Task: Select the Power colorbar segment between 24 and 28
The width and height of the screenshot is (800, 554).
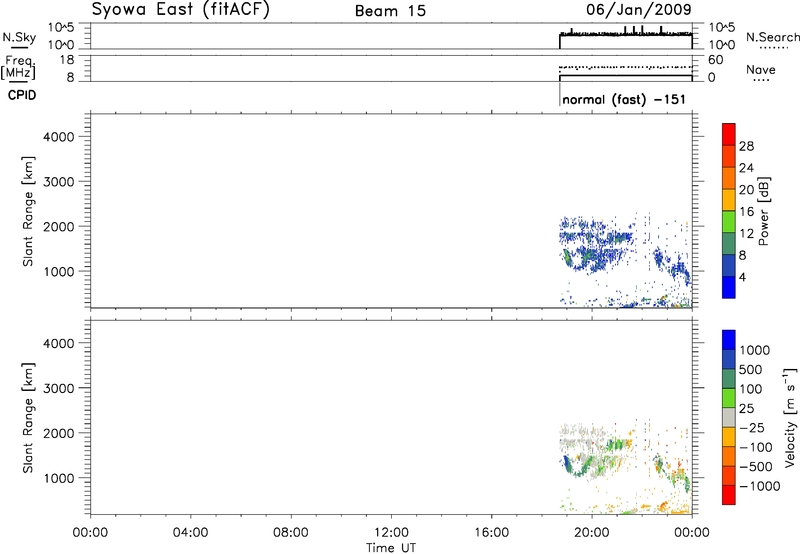Action: click(x=729, y=156)
